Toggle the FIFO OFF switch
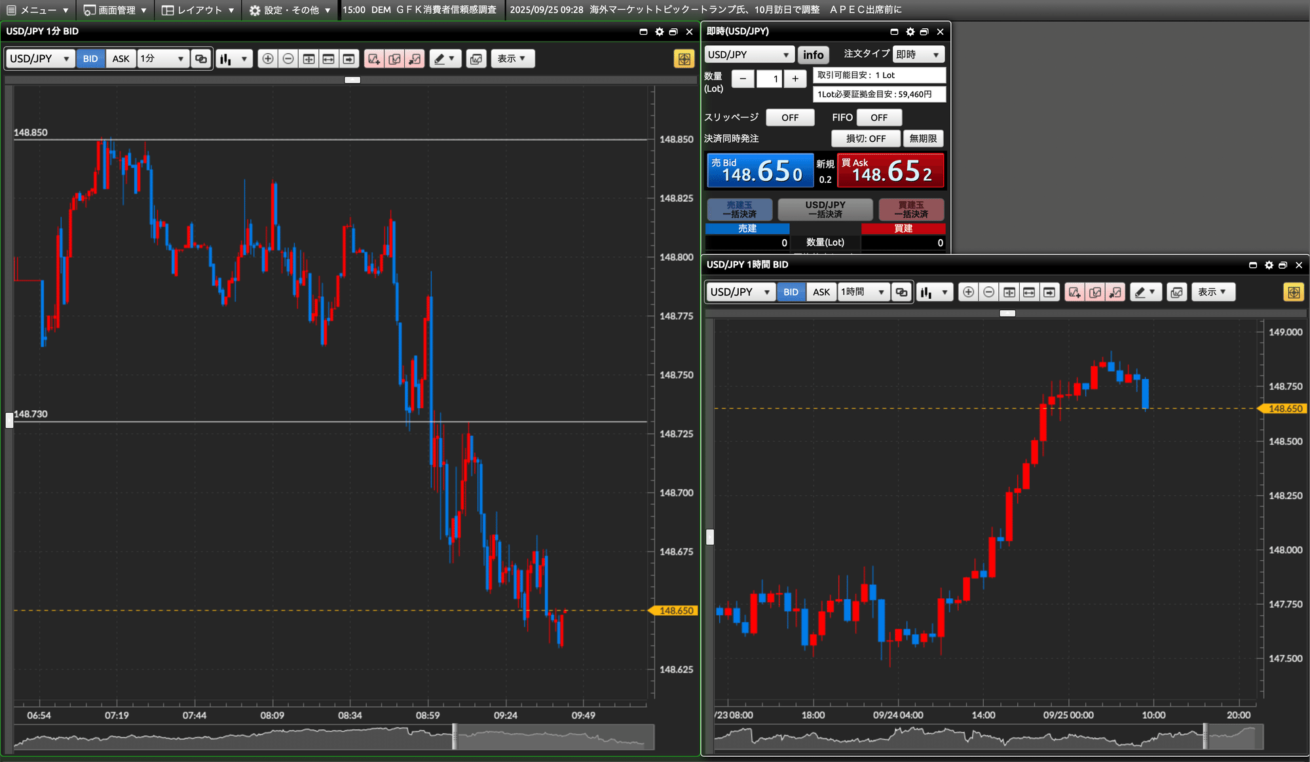1310x762 pixels. click(x=879, y=117)
